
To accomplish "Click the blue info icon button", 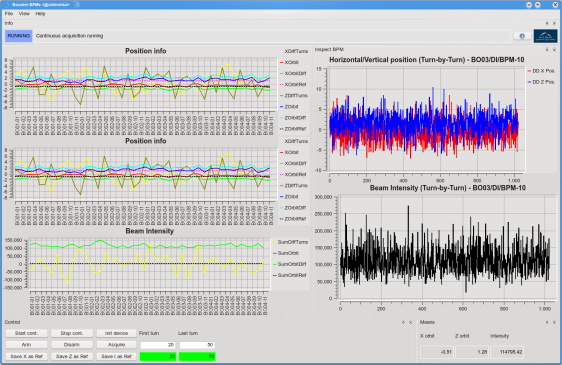I will click(x=522, y=36).
